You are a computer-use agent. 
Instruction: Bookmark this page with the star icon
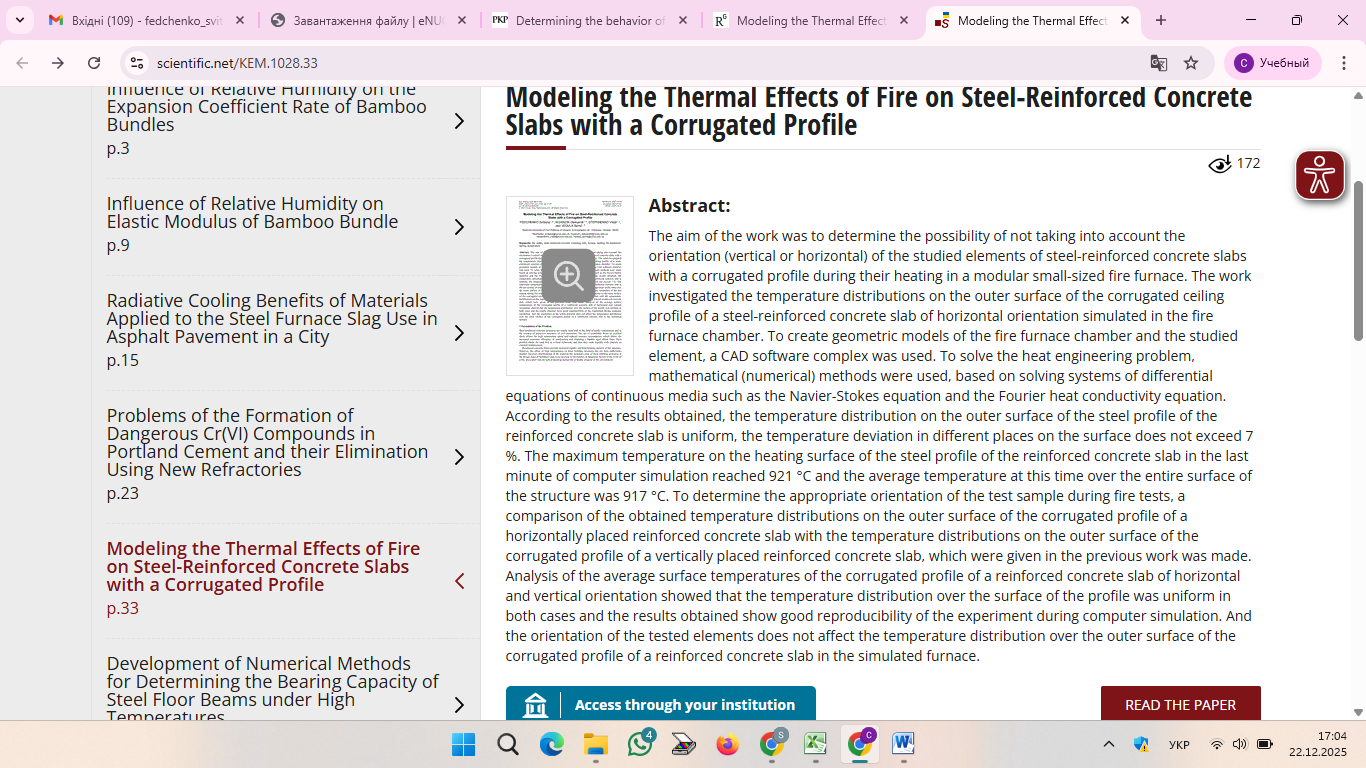(1191, 63)
